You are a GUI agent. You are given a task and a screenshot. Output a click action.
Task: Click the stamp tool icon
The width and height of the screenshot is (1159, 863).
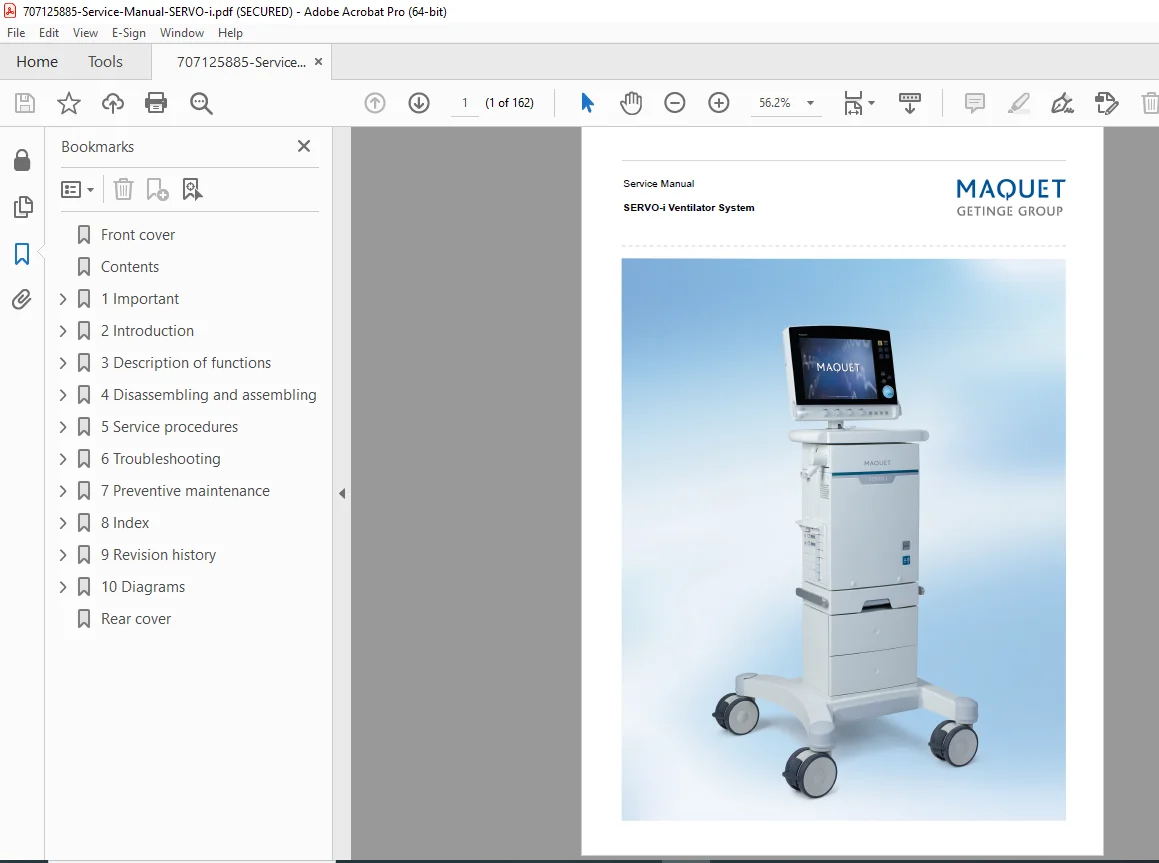pyautogui.click(x=1107, y=103)
